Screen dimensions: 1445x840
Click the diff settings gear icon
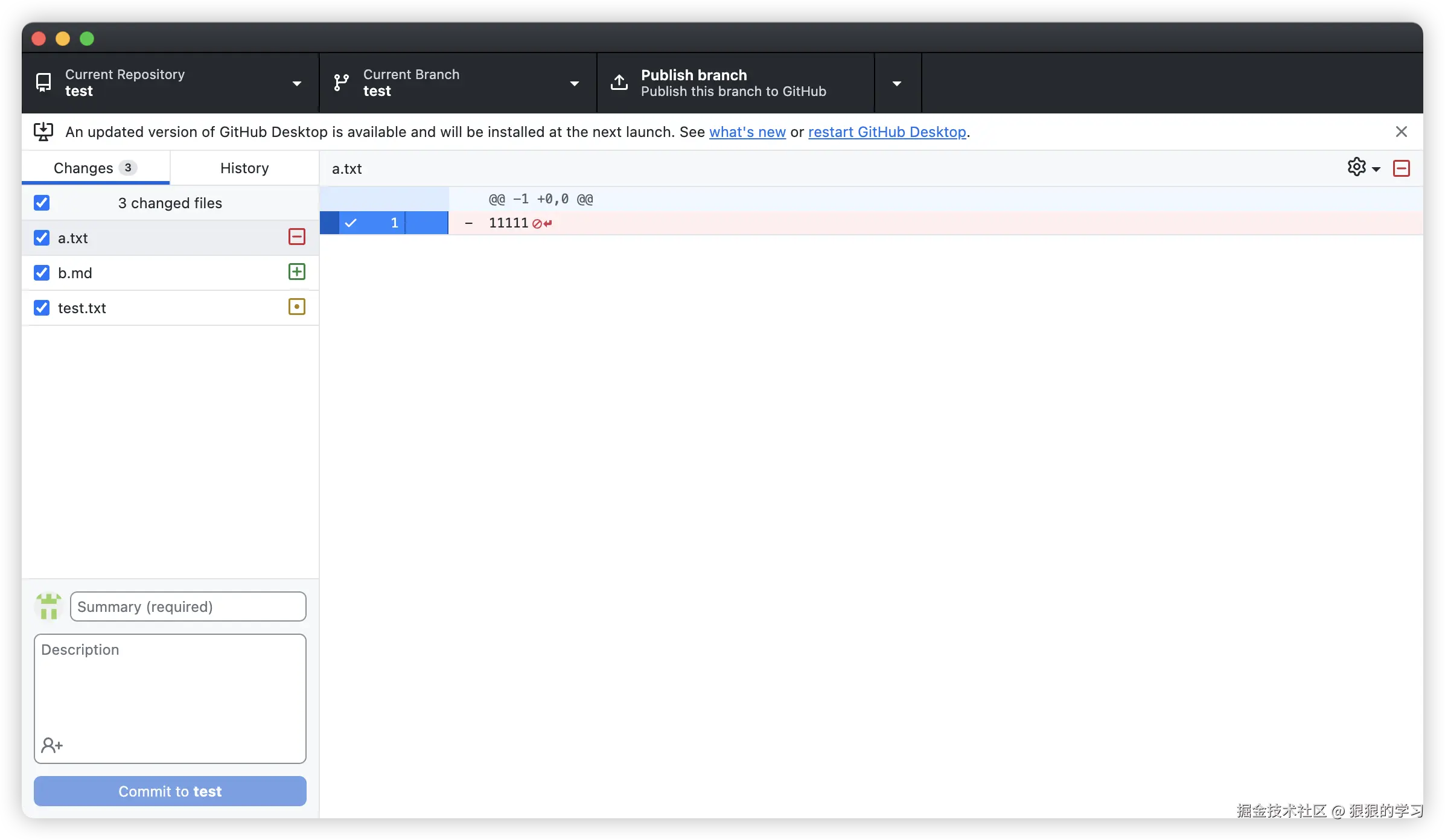tap(1356, 167)
